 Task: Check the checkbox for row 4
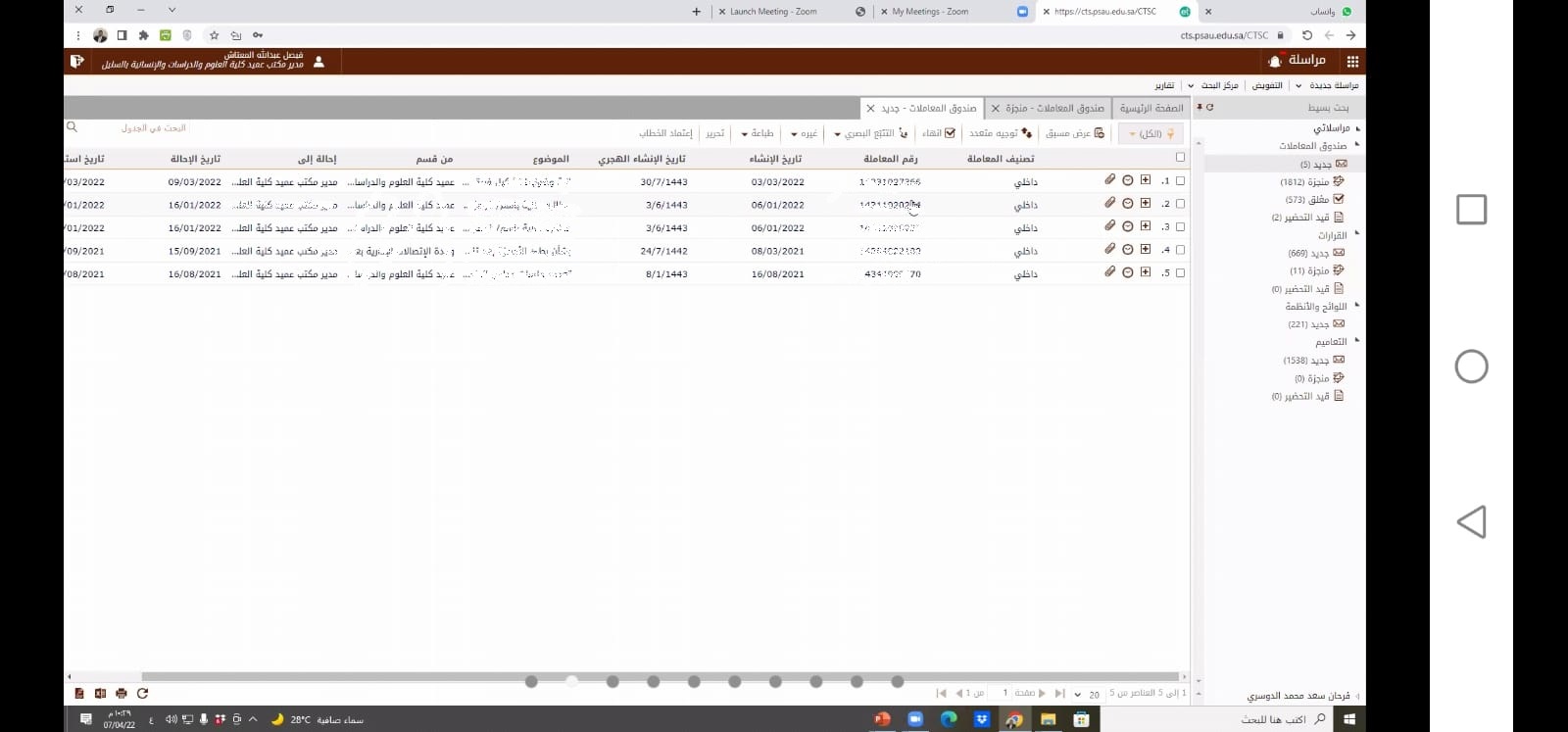click(x=1180, y=250)
